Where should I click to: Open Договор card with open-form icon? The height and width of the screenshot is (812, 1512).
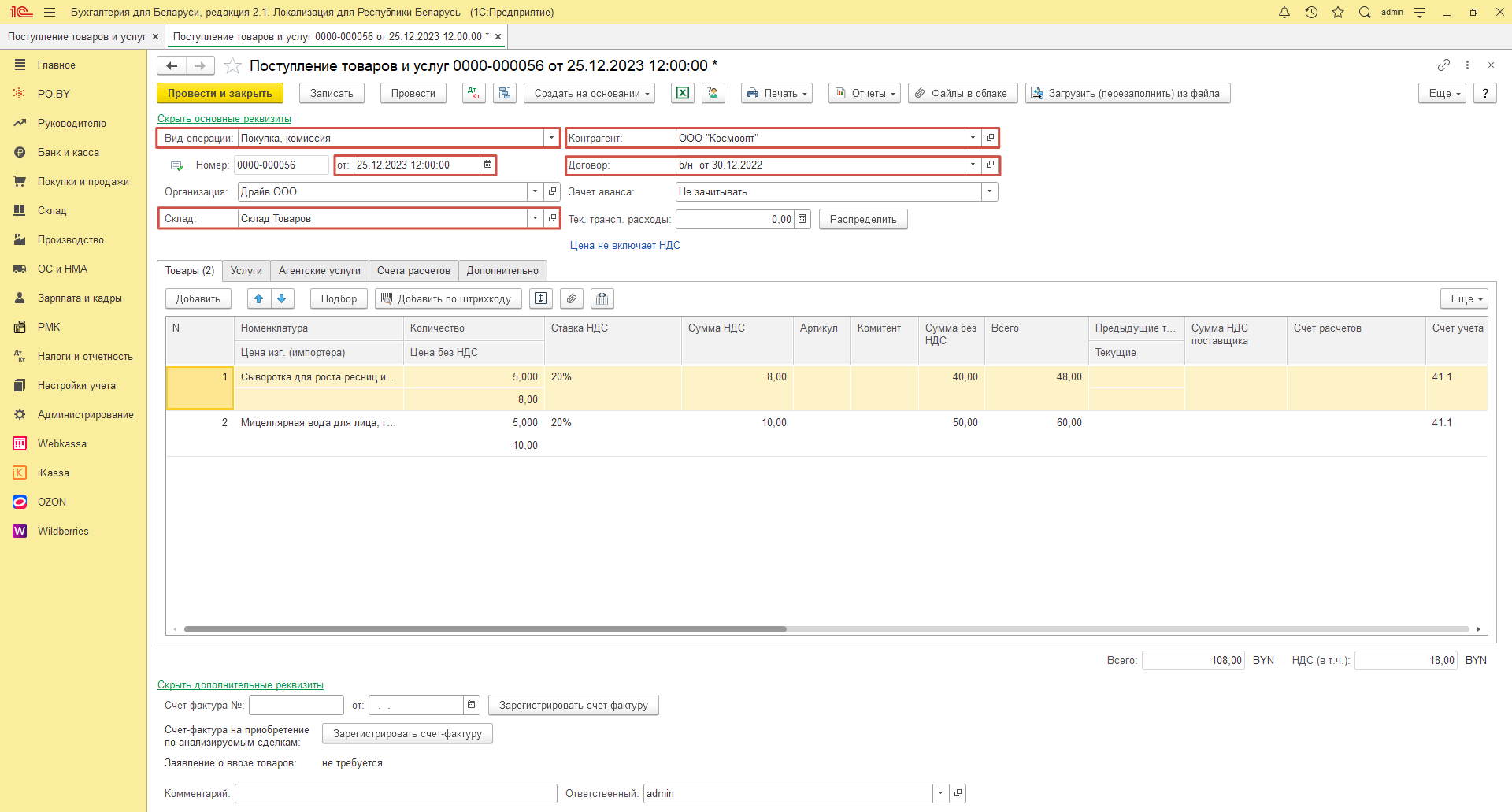[x=991, y=165]
